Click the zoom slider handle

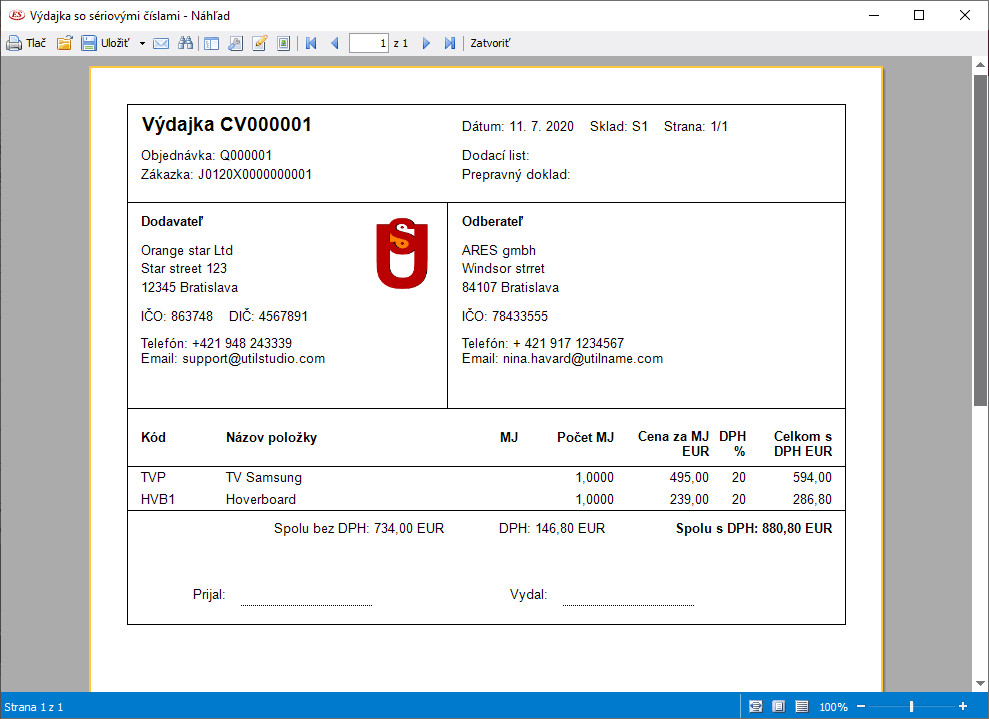[x=911, y=707]
